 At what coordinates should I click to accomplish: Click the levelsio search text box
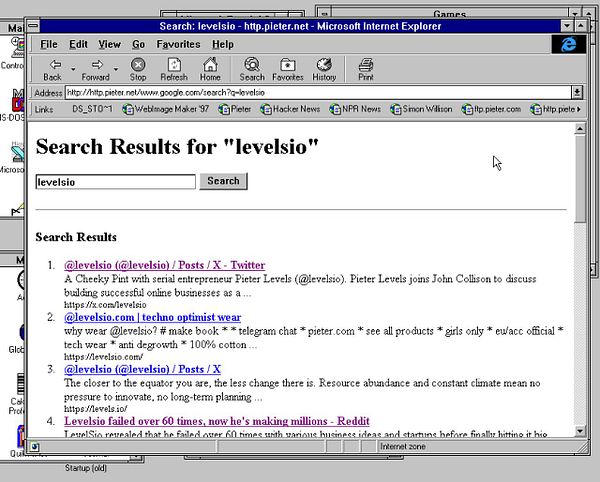116,182
